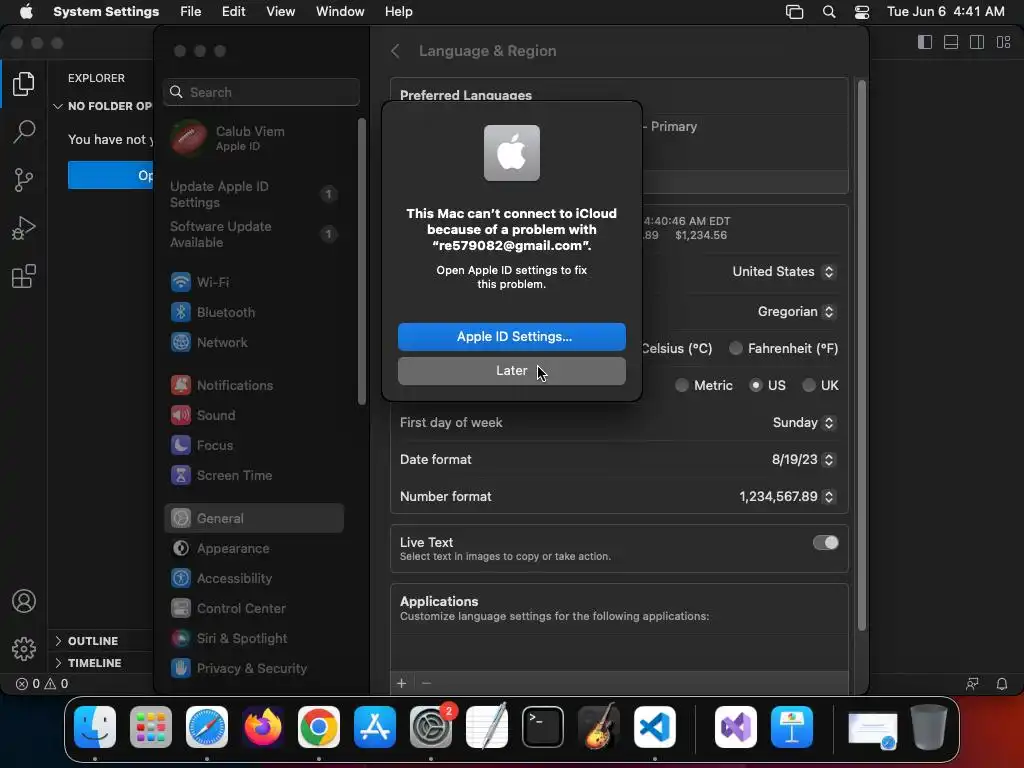Go back from Language & Region
Image resolution: width=1024 pixels, height=768 pixels.
point(395,51)
